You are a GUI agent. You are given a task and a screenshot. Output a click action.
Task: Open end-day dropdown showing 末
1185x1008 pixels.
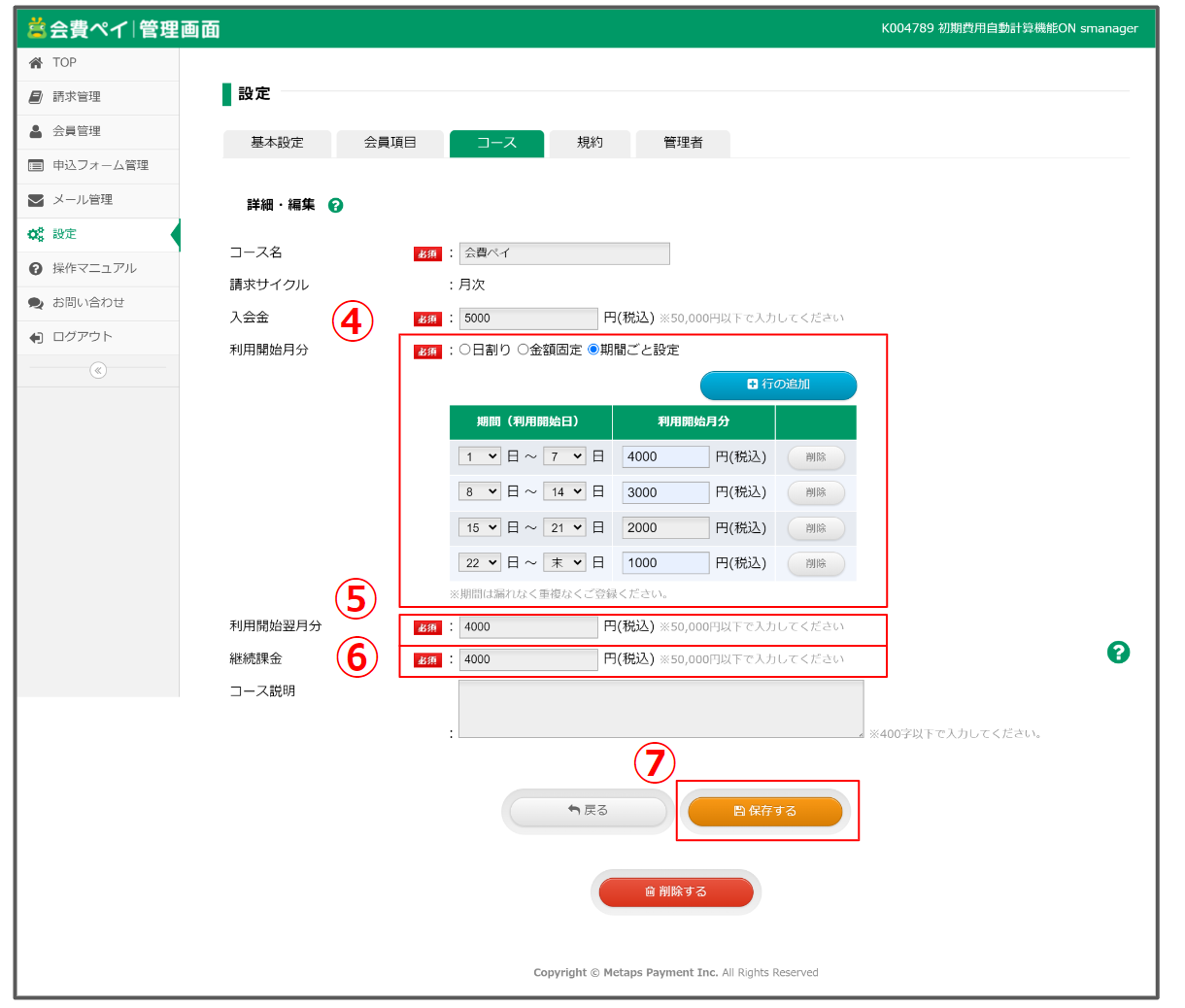click(564, 563)
